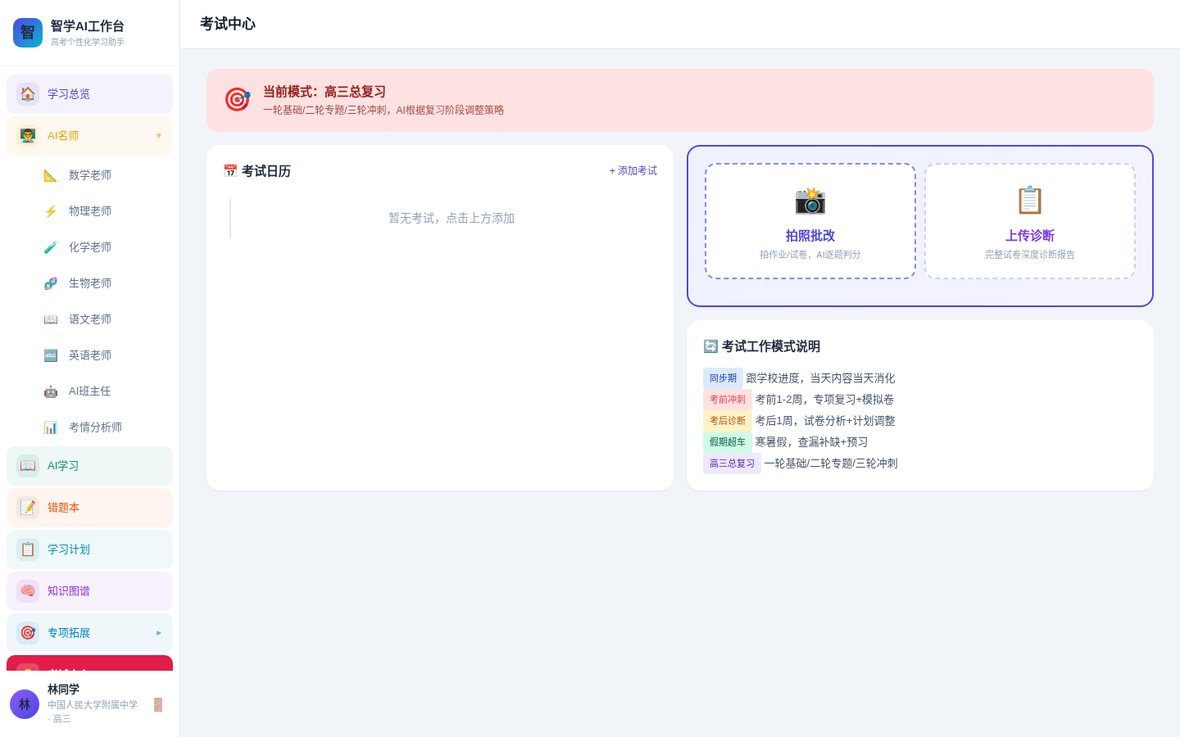Open the AI学习 section
Screen dimensions: 1180x737
coord(90,465)
